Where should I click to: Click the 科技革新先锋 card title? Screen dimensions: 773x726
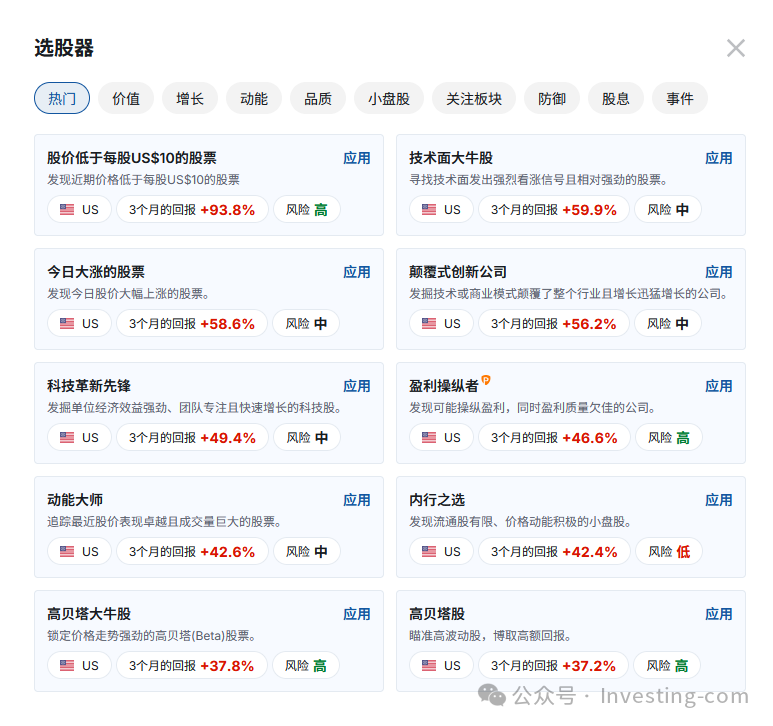pos(89,385)
